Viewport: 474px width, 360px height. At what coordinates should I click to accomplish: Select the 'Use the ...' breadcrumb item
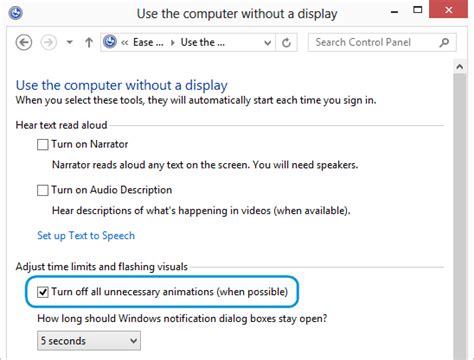tap(203, 43)
